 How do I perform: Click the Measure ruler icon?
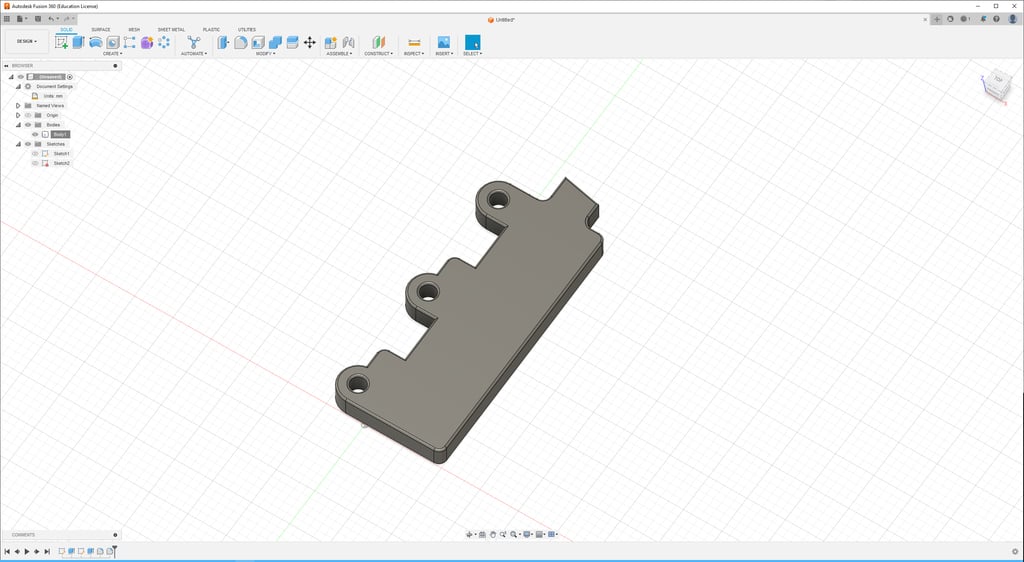pyautogui.click(x=413, y=42)
